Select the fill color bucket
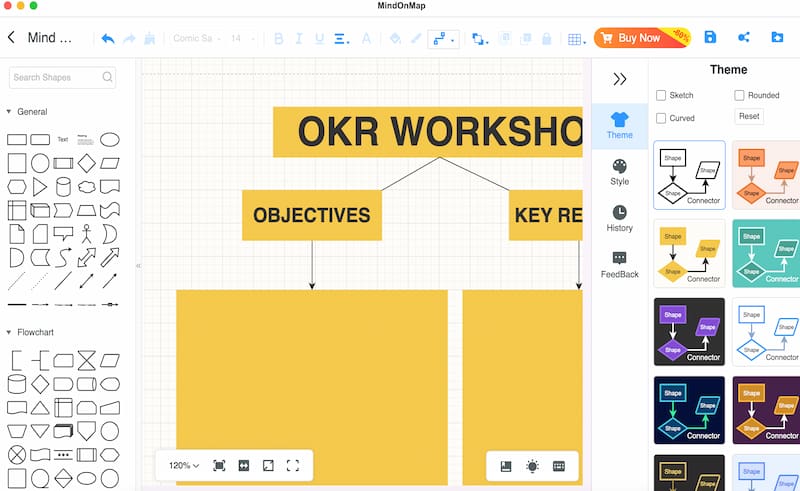The width and height of the screenshot is (800, 491). click(x=395, y=38)
